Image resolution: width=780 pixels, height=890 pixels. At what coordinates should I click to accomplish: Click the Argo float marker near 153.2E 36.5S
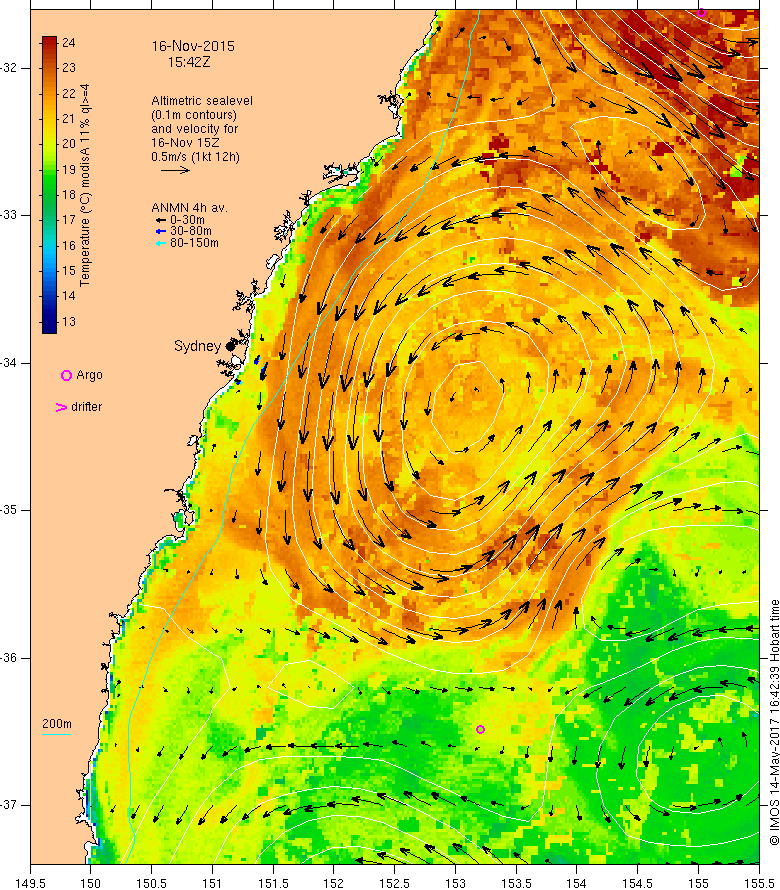point(480,729)
